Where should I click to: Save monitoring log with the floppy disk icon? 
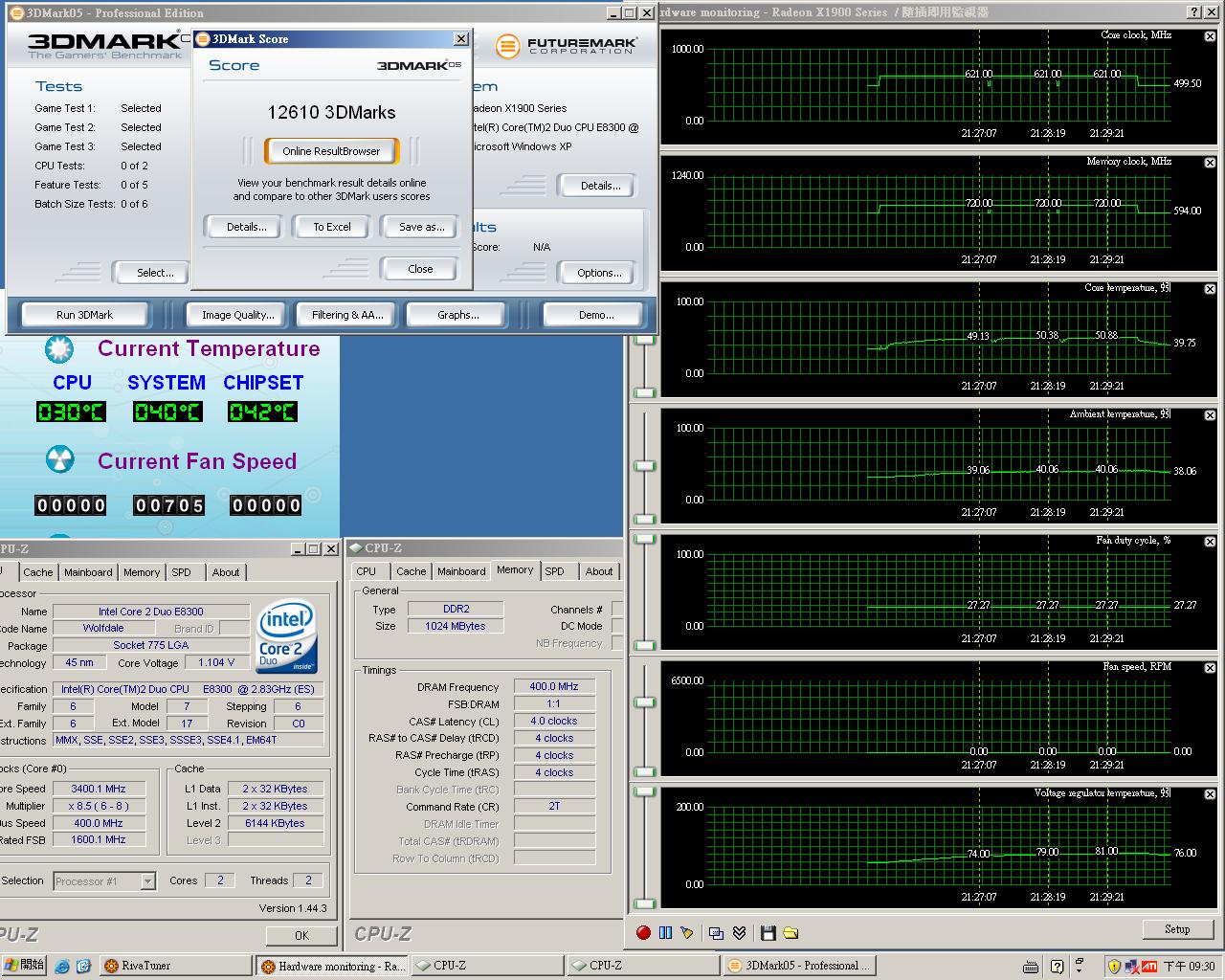768,932
